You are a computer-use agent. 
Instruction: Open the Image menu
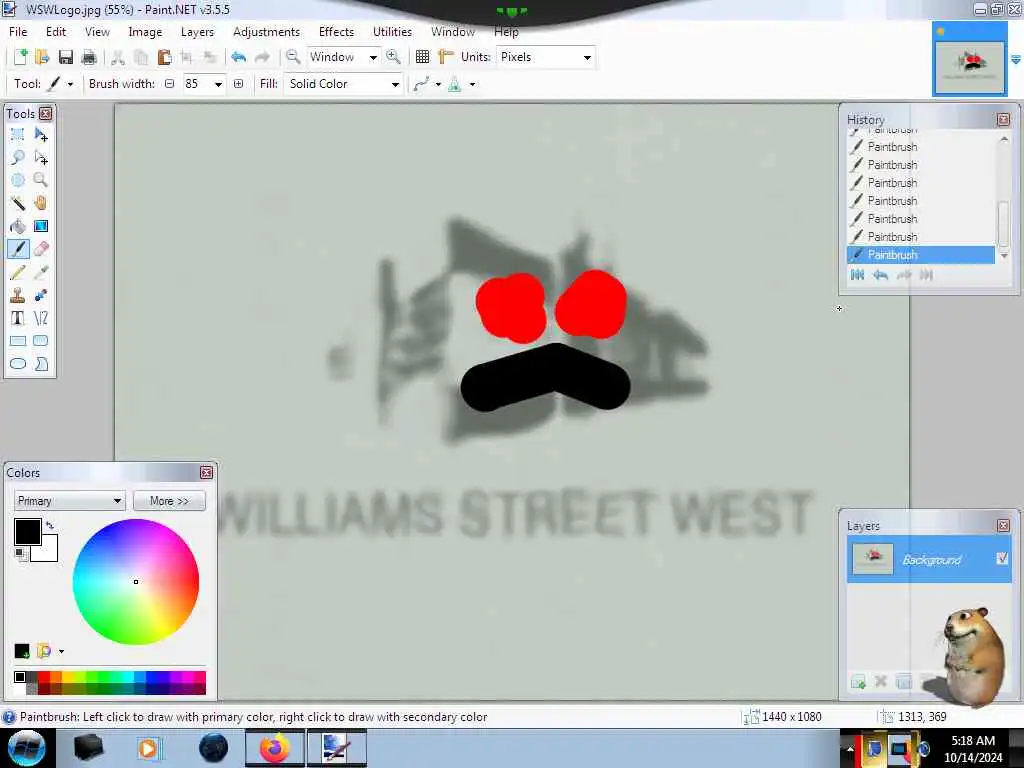145,31
